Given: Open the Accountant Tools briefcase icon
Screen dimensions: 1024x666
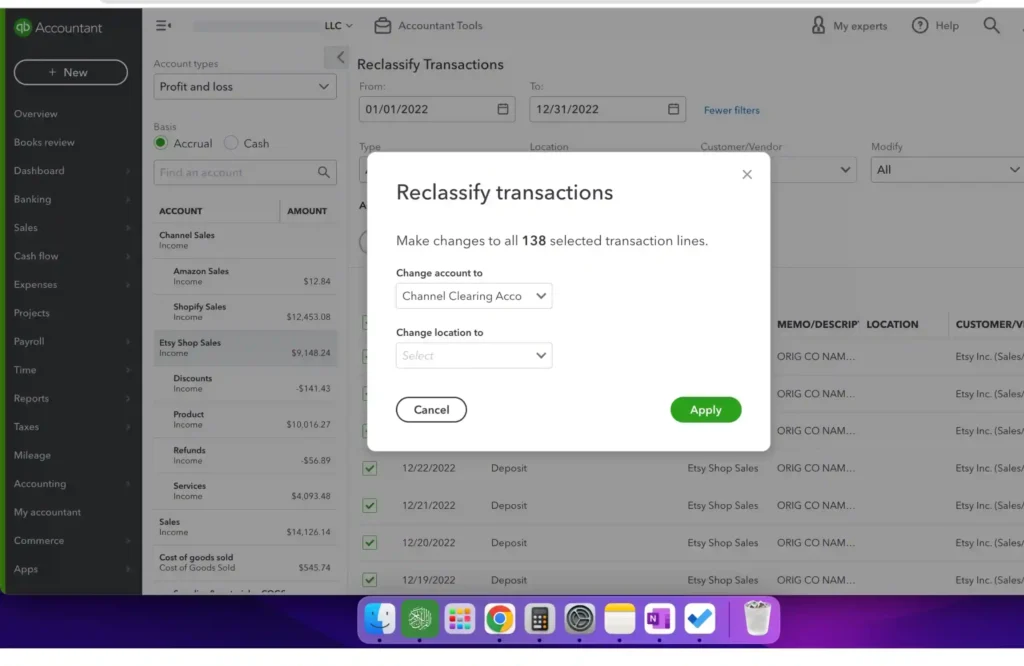Looking at the screenshot, I should tap(383, 25).
